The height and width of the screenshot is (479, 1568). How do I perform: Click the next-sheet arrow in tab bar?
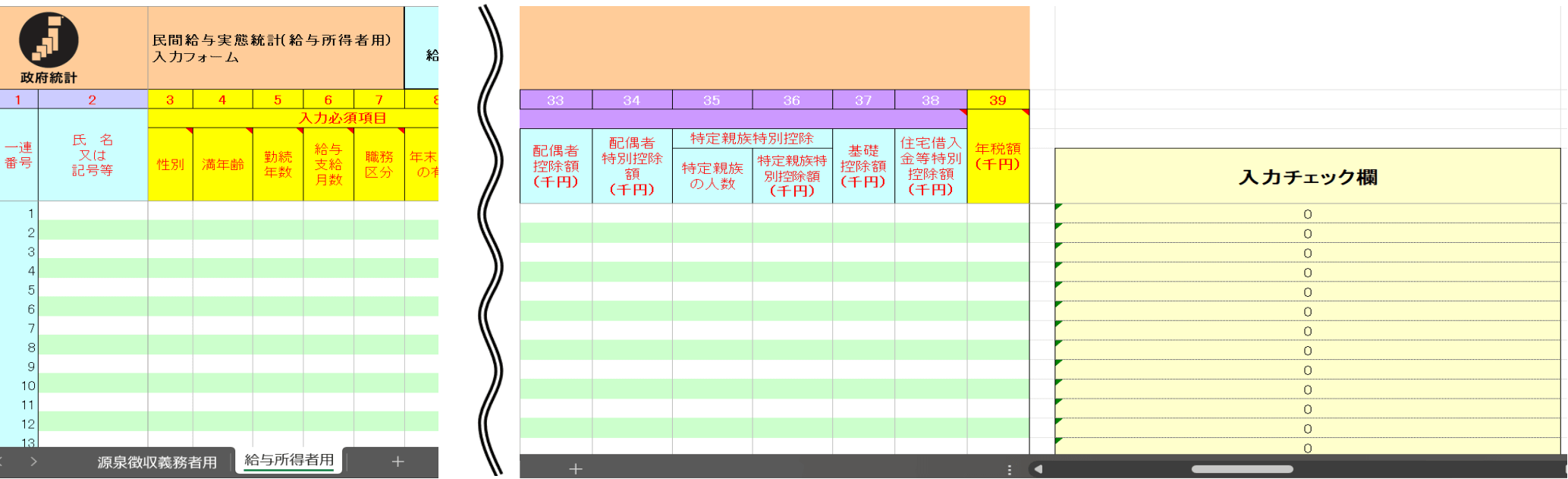(33, 462)
